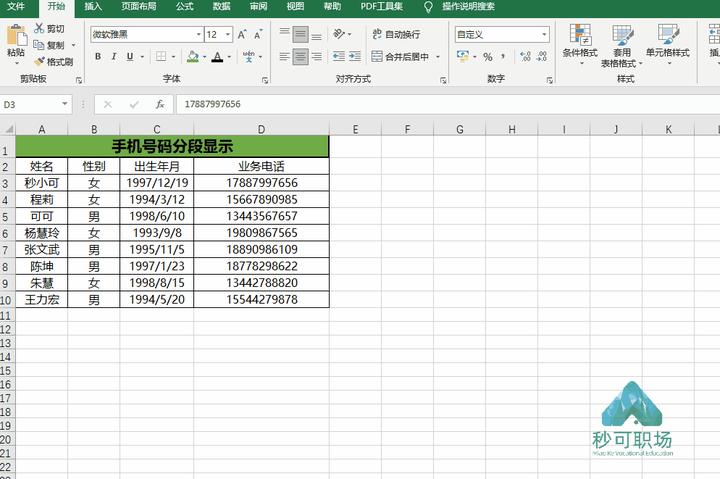Expand the font name dropdown
The height and width of the screenshot is (479, 720).
pyautogui.click(x=198, y=34)
